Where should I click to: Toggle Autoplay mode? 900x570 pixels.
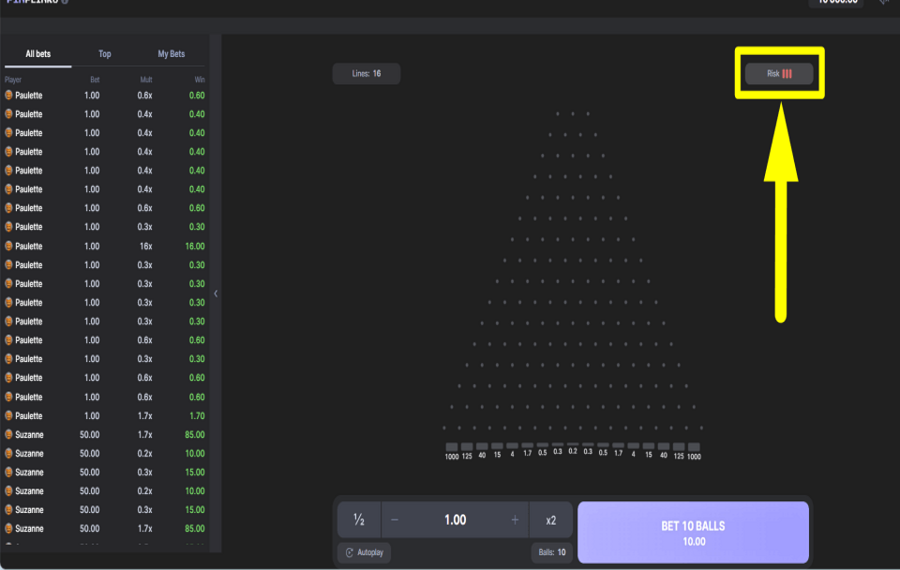click(364, 552)
